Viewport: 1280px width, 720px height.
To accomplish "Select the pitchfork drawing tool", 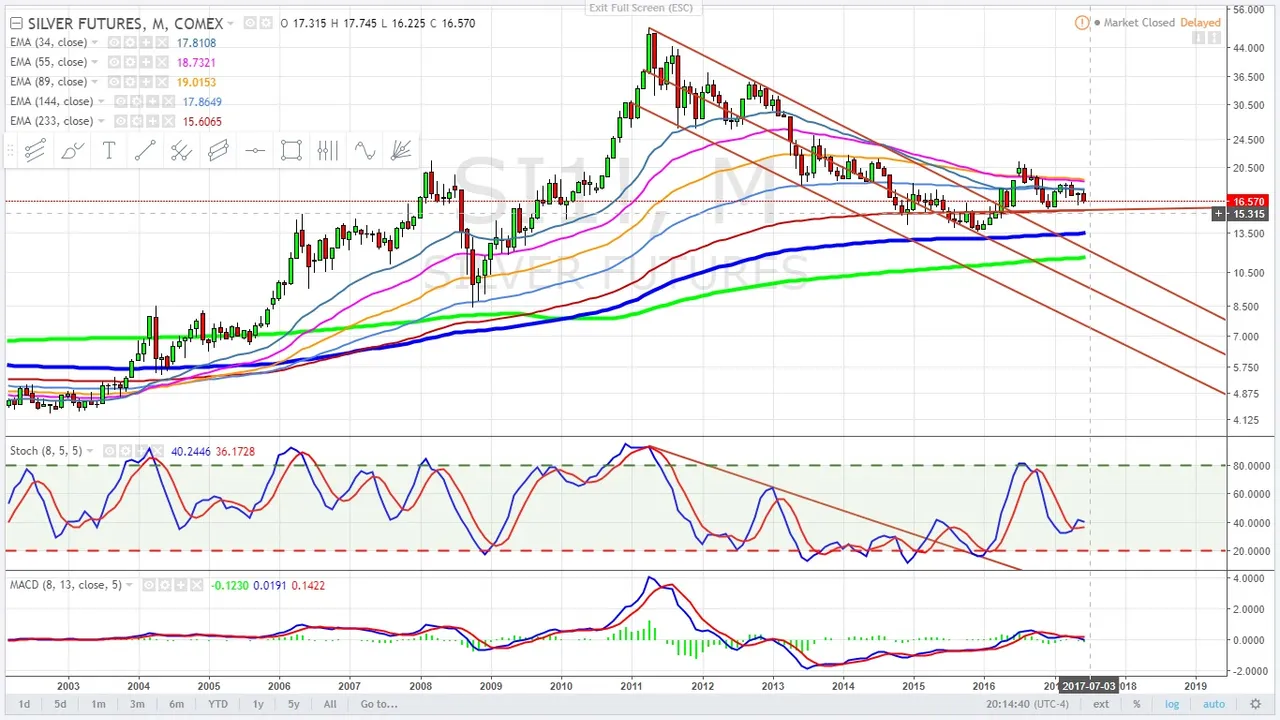I will 181,151.
